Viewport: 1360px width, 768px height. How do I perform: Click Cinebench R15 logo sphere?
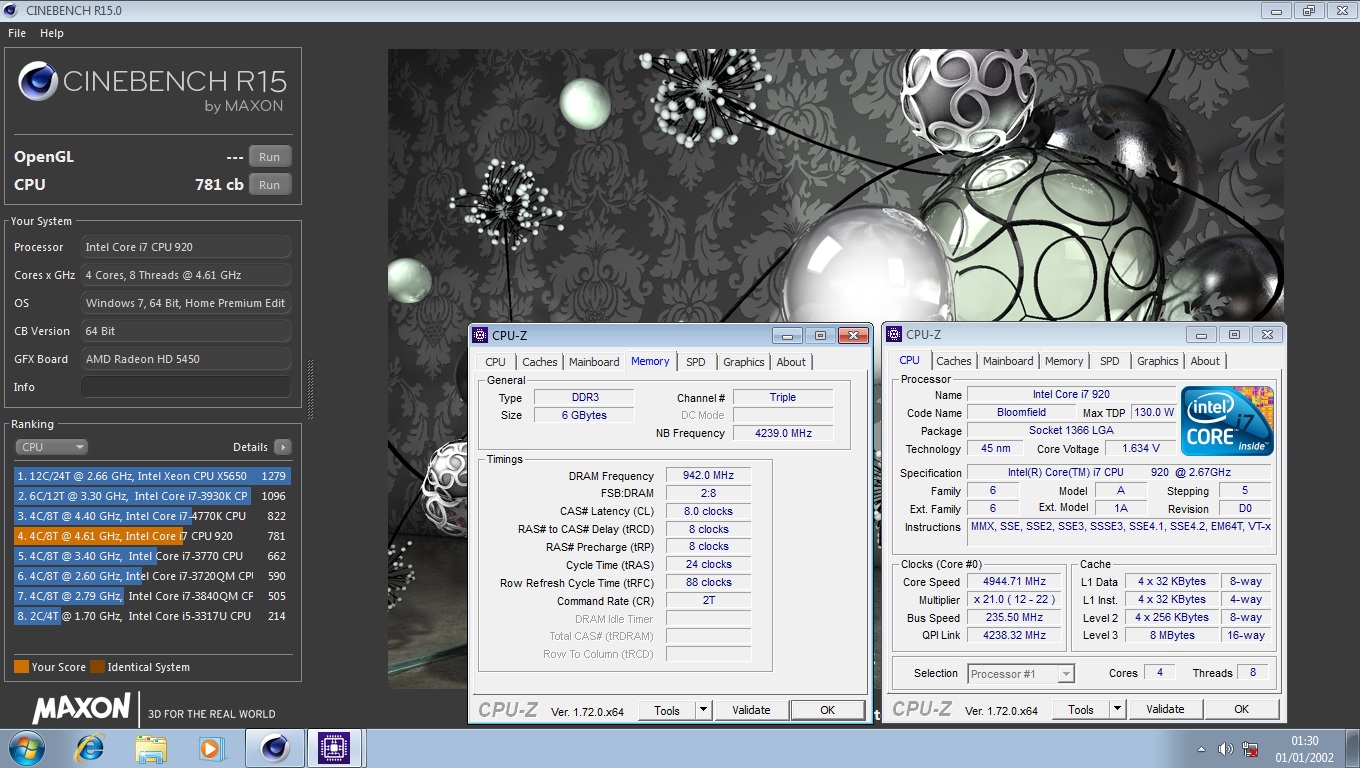[37, 81]
